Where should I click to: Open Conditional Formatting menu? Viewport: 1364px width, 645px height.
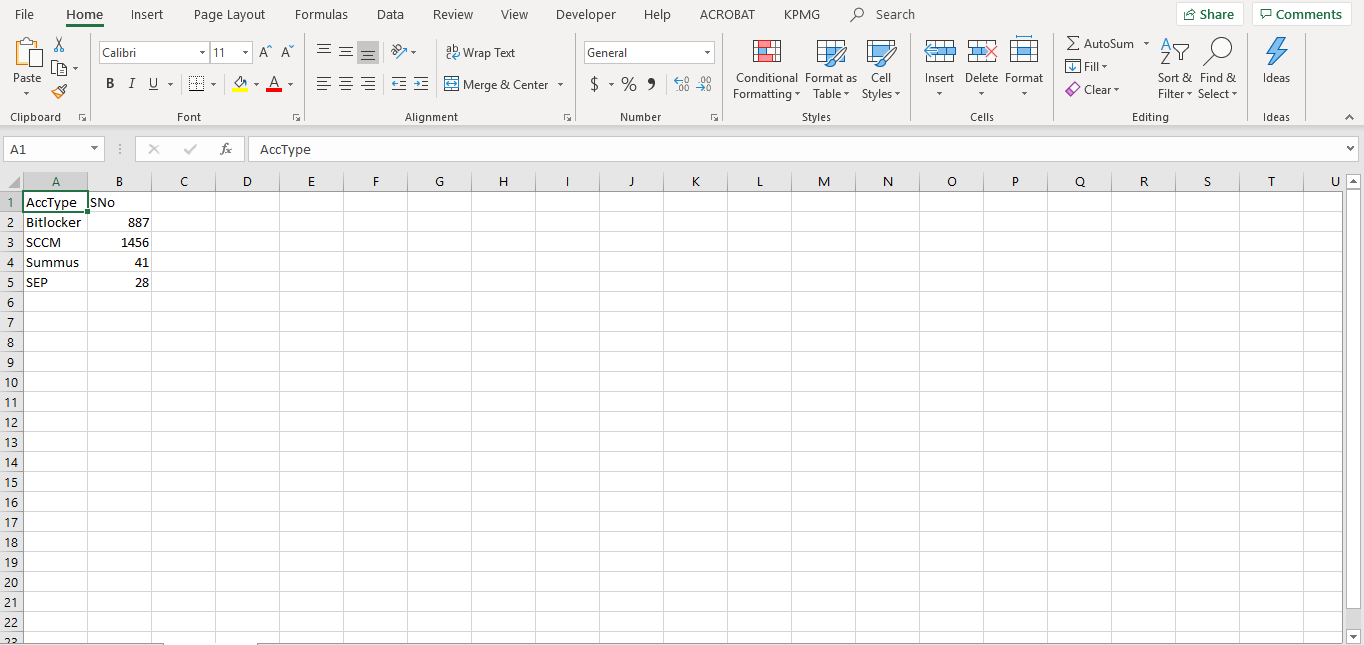tap(766, 70)
